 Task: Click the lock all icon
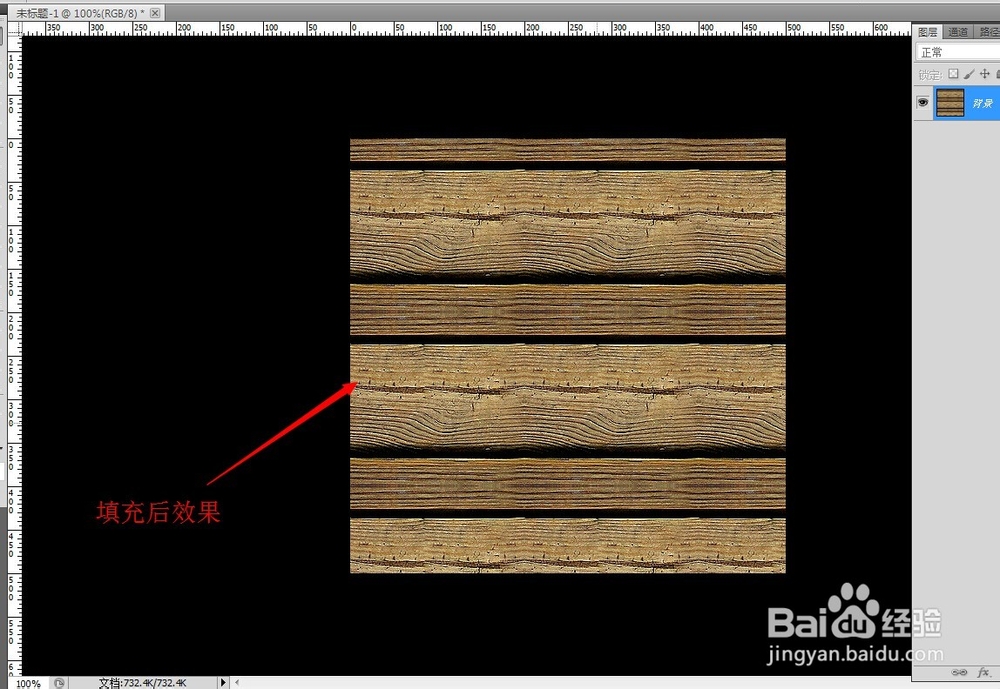998,73
